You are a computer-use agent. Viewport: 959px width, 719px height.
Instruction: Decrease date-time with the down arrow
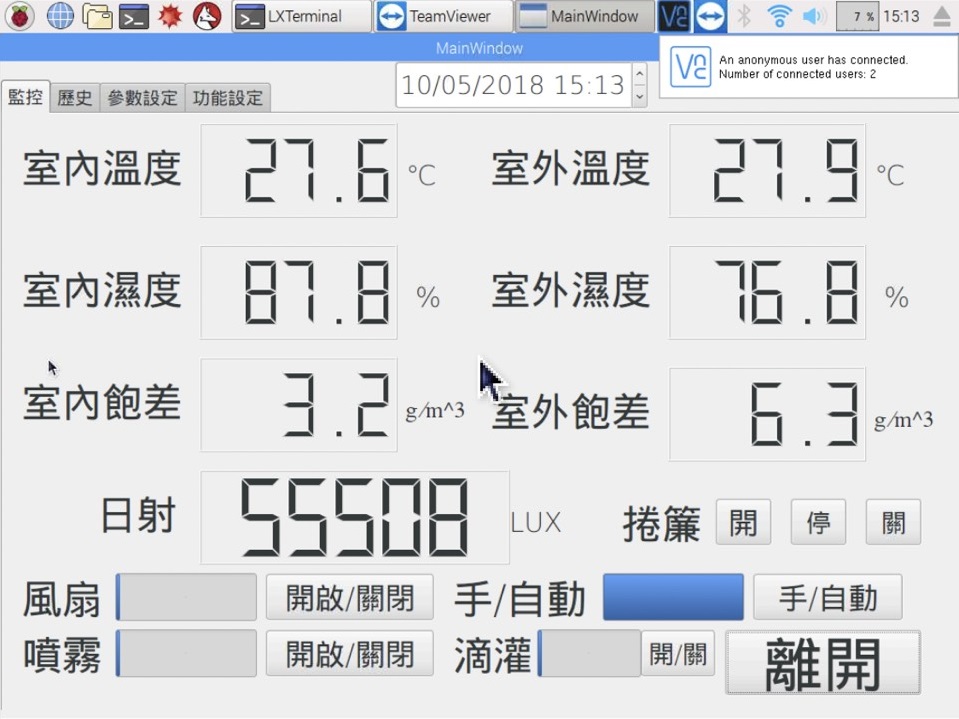click(x=640, y=96)
